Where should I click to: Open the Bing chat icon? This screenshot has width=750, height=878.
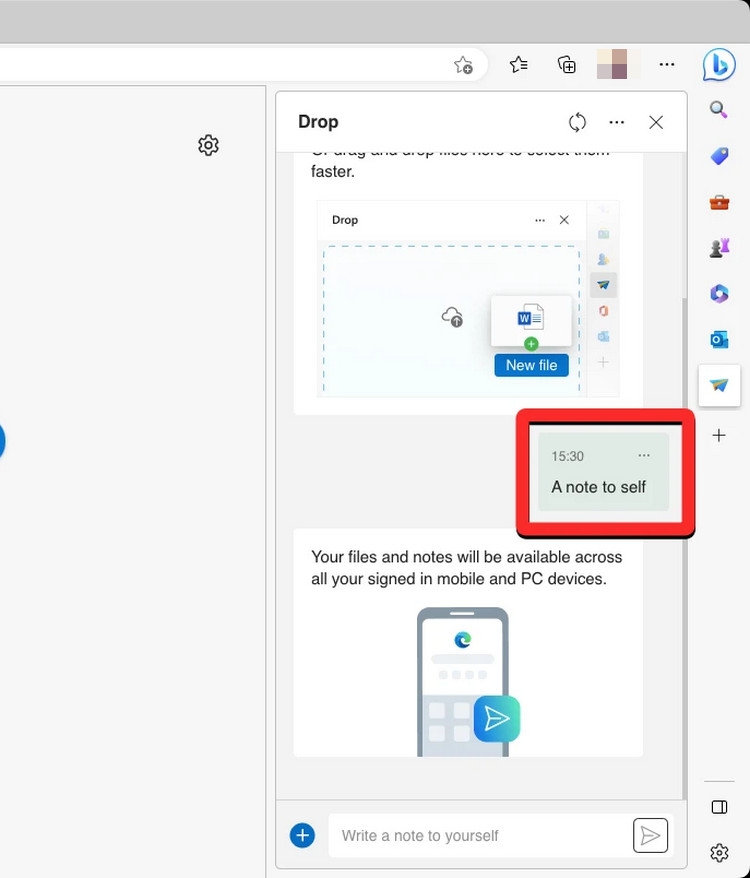pos(719,65)
